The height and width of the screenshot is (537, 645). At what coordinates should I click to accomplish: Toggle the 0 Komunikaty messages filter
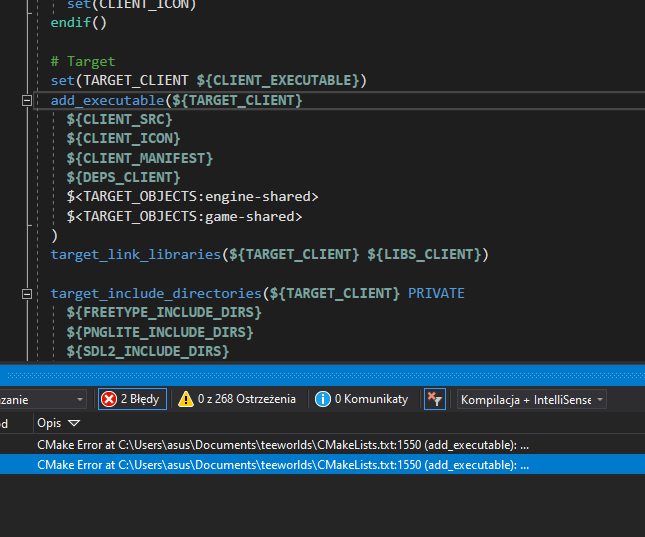coord(362,399)
